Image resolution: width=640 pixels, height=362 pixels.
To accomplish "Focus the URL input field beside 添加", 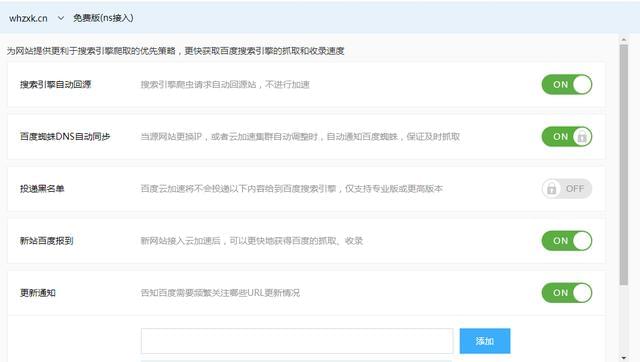I will click(x=297, y=341).
